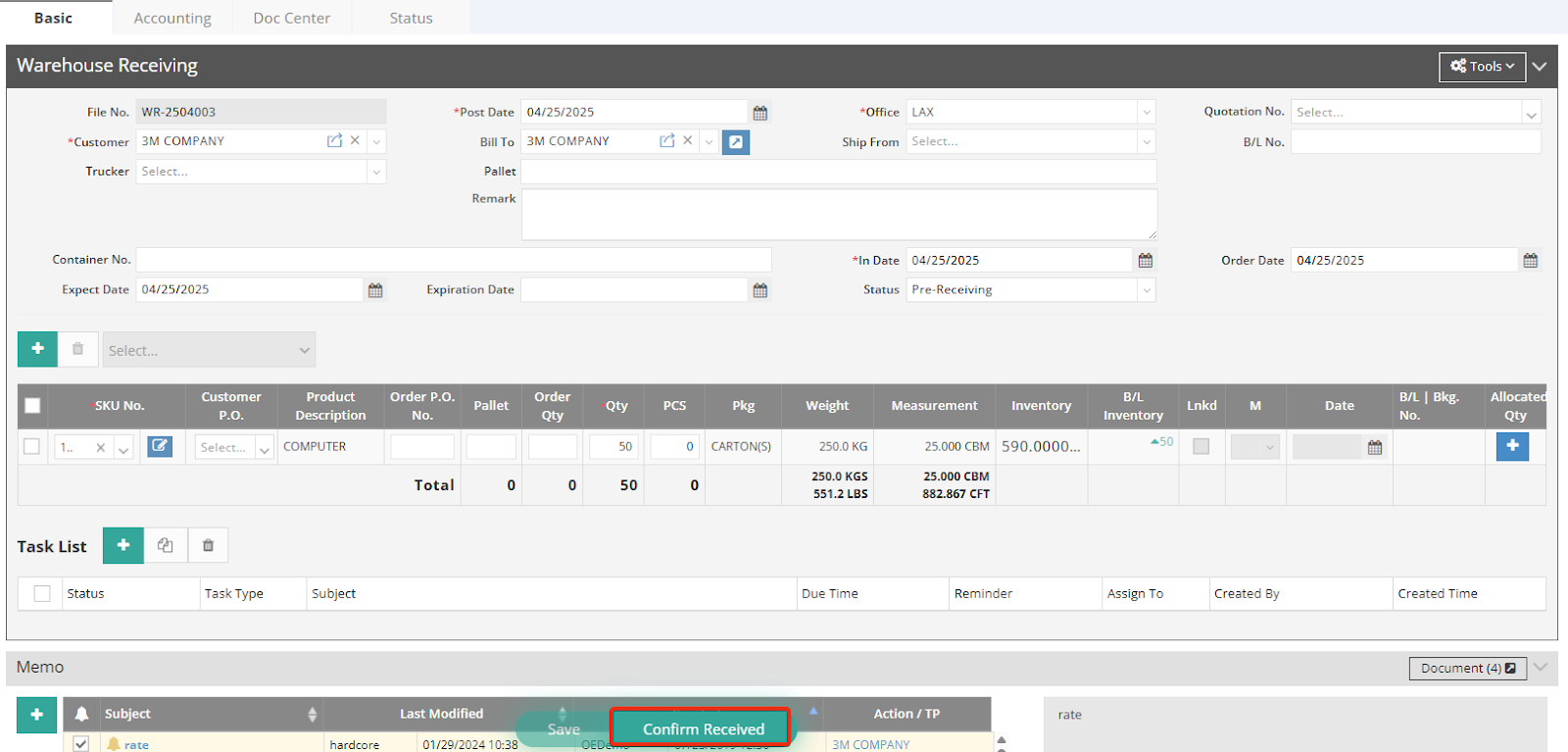Click the copy icon in Task List

pyautogui.click(x=166, y=545)
